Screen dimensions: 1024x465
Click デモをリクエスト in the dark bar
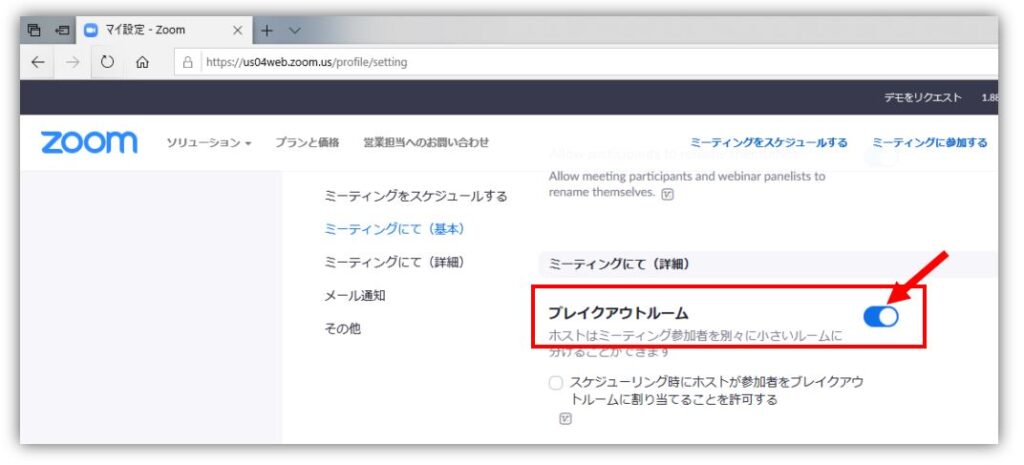click(x=923, y=97)
